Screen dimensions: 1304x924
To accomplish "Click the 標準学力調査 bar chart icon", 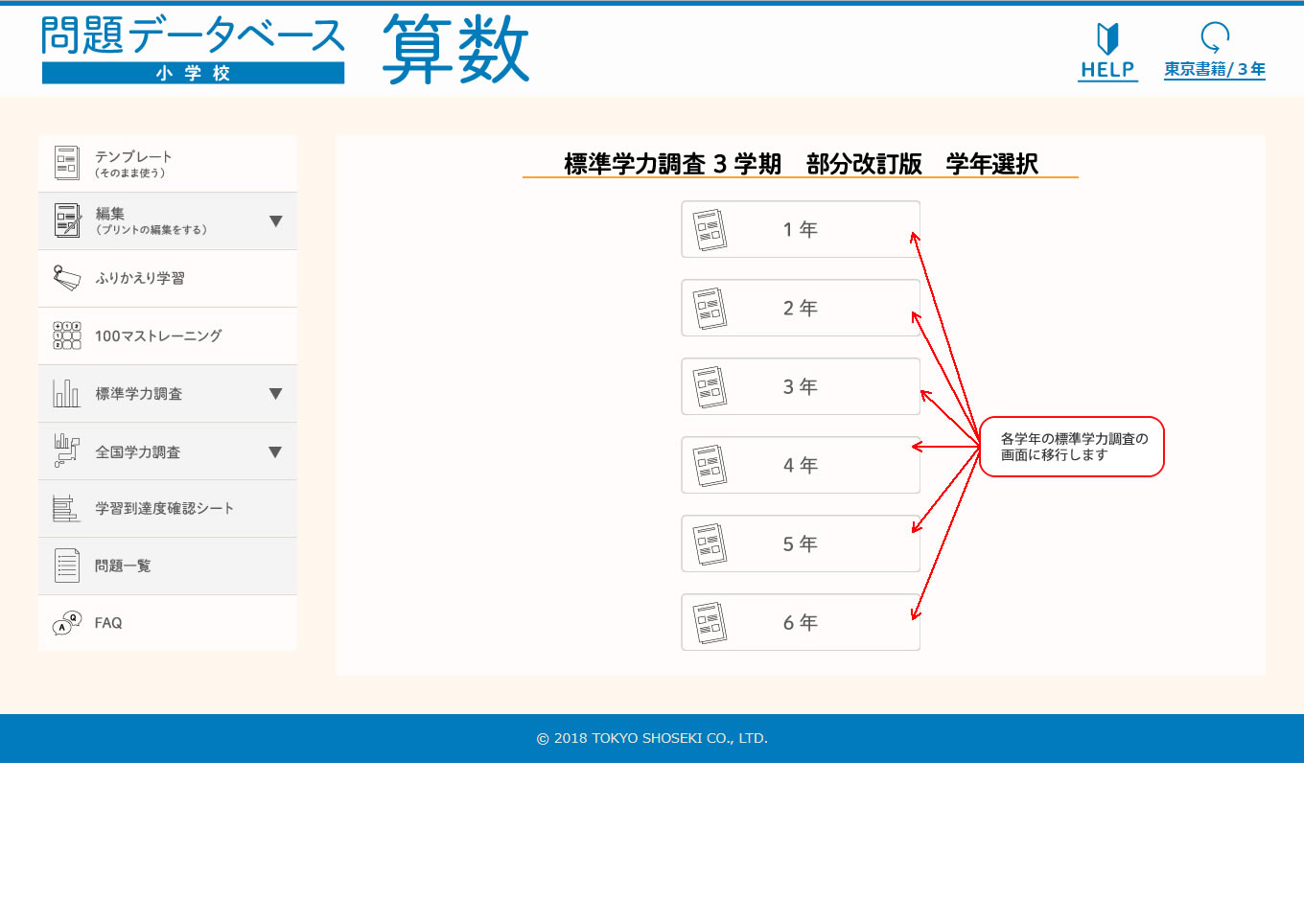I will coord(67,393).
